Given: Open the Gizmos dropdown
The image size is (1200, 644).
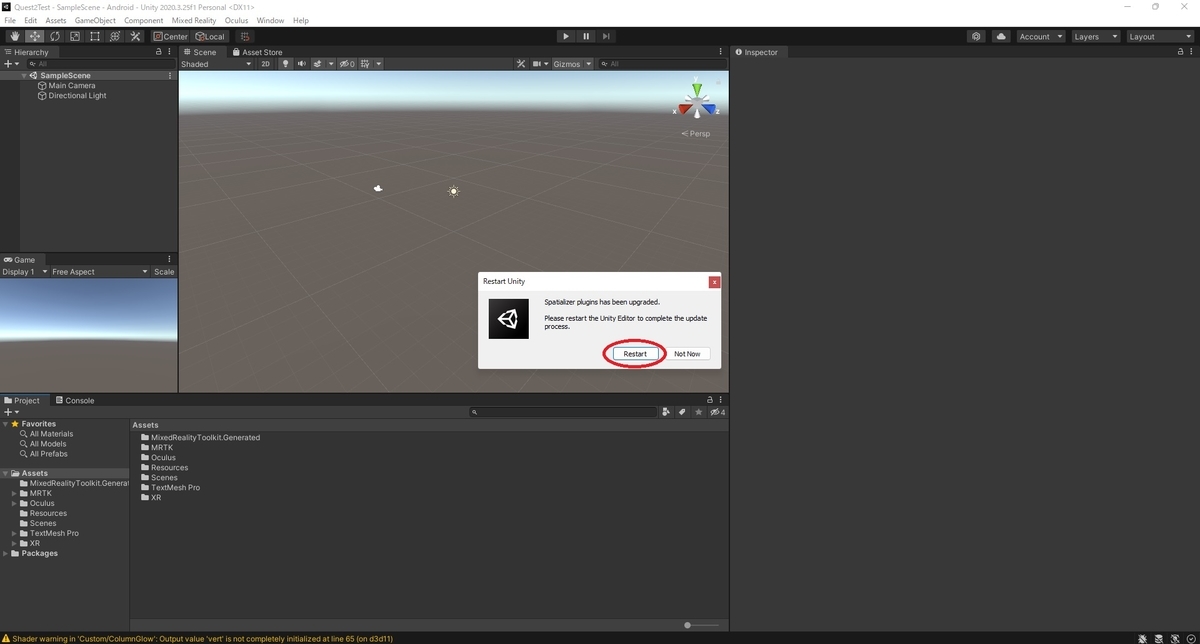Looking at the screenshot, I should (x=572, y=64).
